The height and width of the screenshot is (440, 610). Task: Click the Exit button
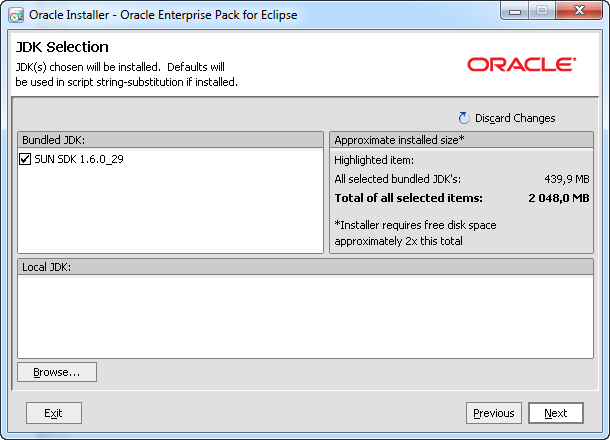(x=54, y=413)
